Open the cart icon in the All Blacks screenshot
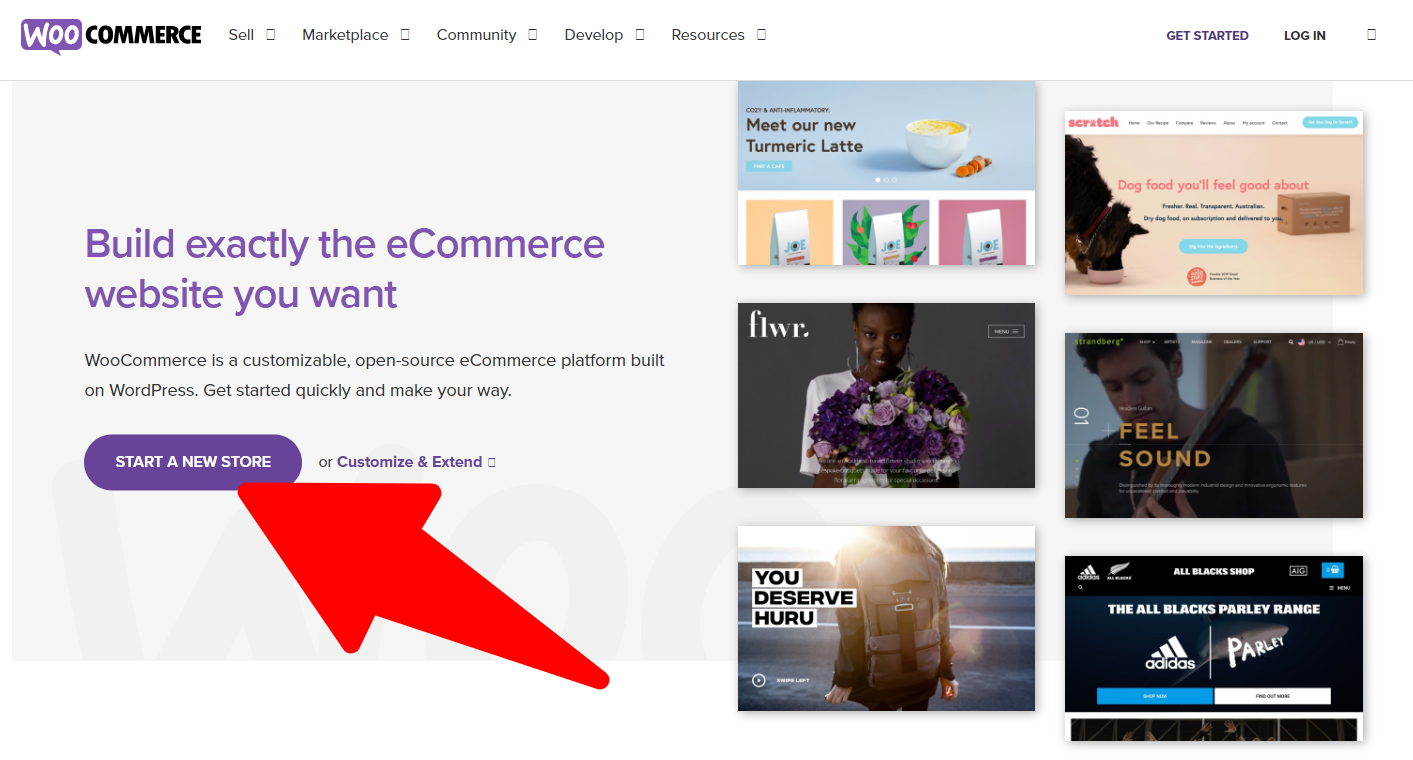Screen dimensions: 1413x760 1333,571
